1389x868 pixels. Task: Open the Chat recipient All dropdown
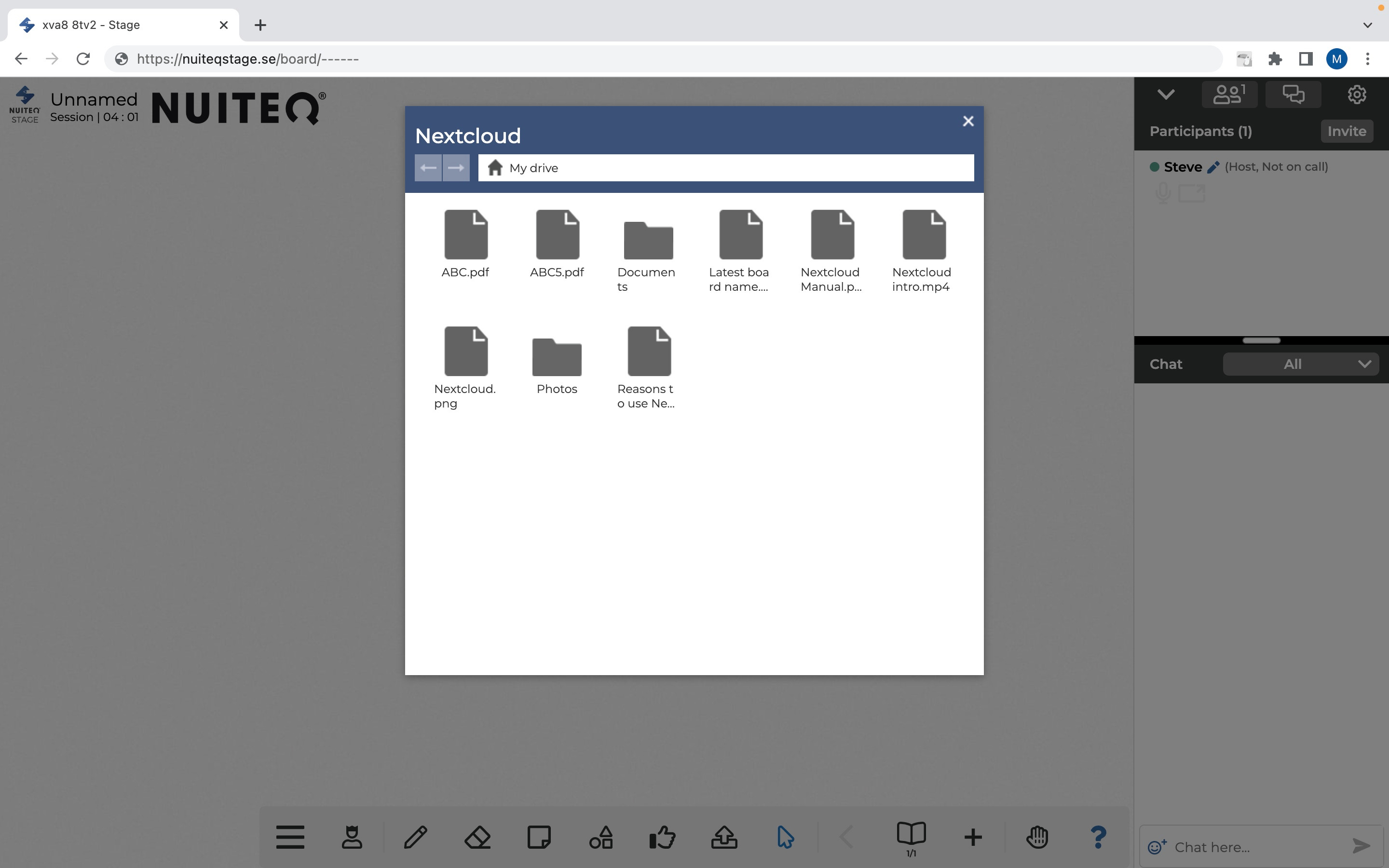(1301, 364)
